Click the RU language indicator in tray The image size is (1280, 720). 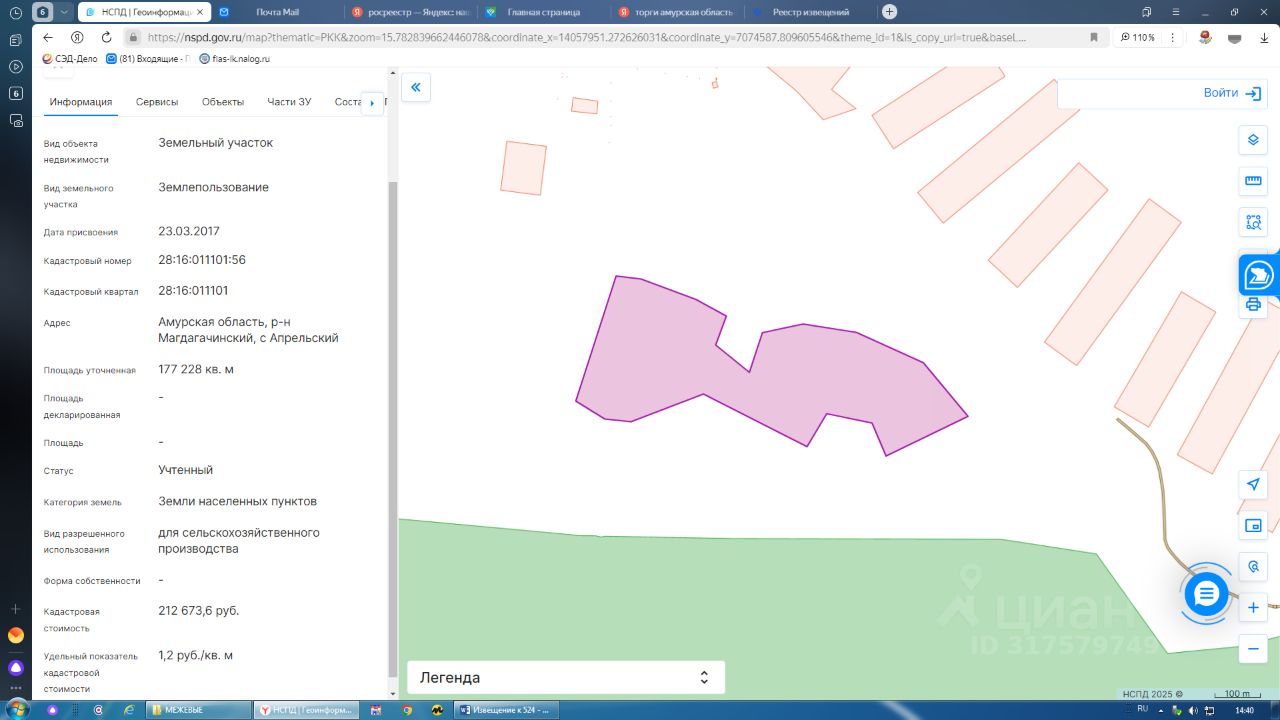pyautogui.click(x=1142, y=709)
